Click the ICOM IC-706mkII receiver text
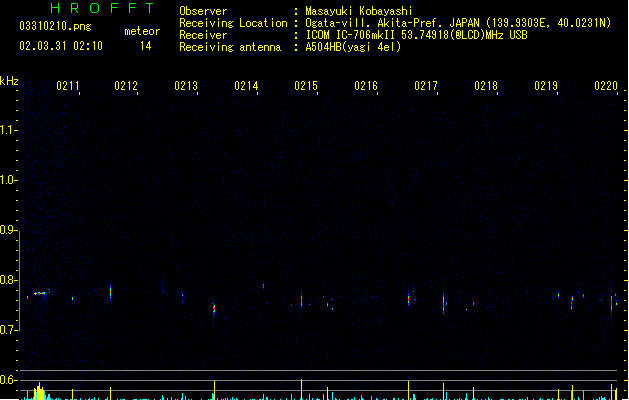 [416, 35]
